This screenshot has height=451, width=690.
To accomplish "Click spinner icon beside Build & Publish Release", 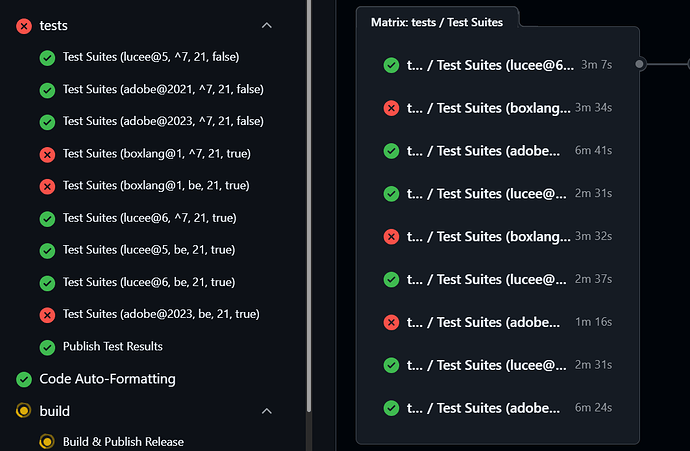I will point(47,441).
